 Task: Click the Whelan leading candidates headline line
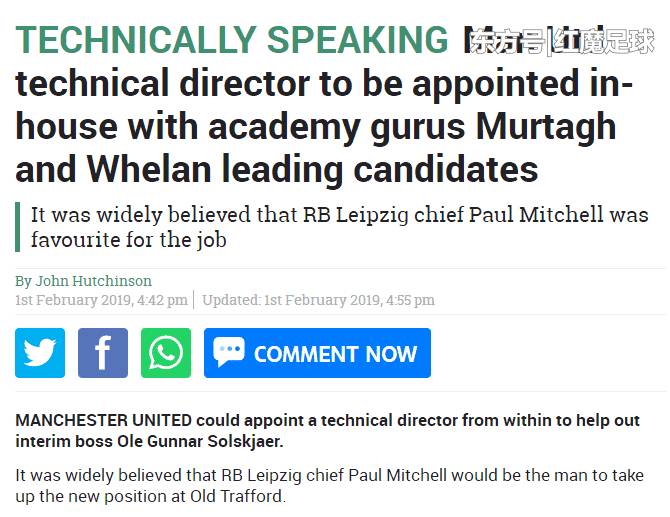(x=276, y=170)
